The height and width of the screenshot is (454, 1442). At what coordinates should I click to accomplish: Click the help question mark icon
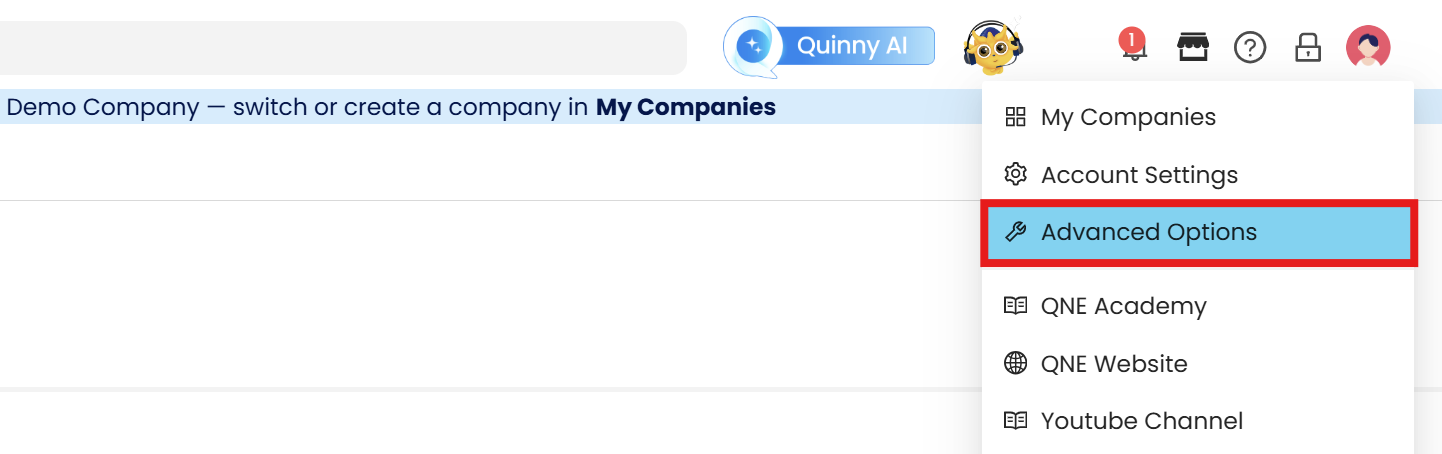coord(1250,47)
